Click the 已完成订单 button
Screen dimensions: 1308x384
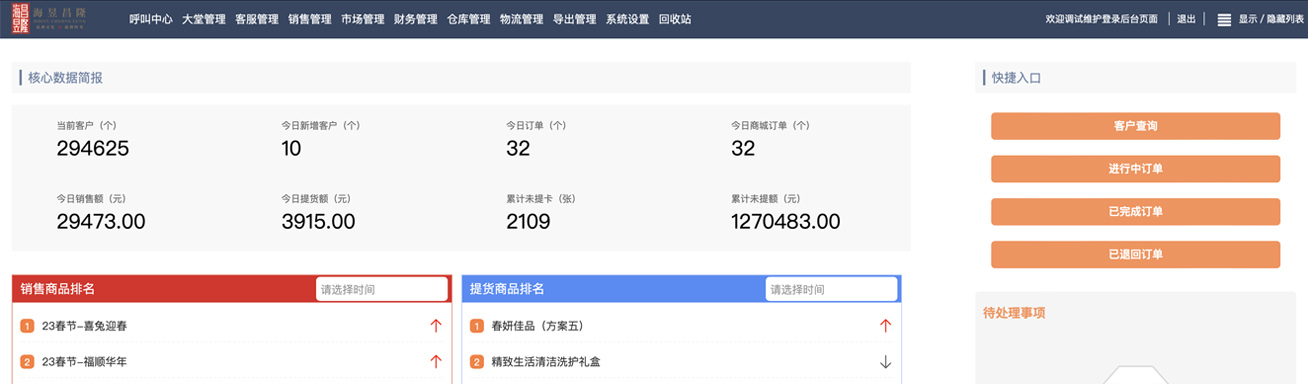[x=1135, y=212]
